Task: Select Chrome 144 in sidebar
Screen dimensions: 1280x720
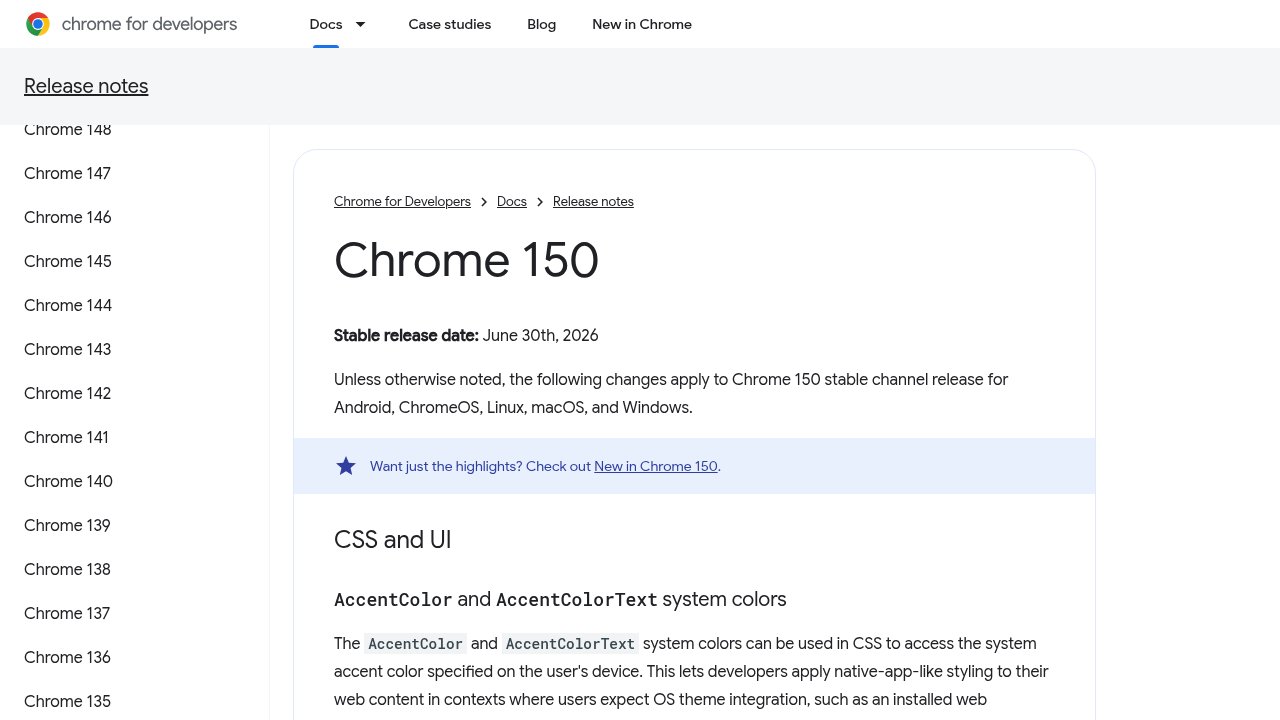Action: click(x=68, y=305)
